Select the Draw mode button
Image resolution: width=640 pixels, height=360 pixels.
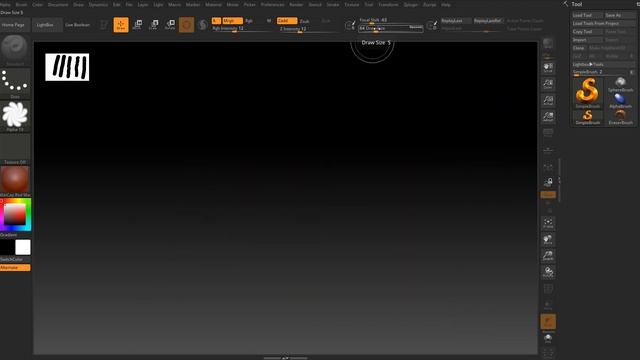tap(121, 25)
